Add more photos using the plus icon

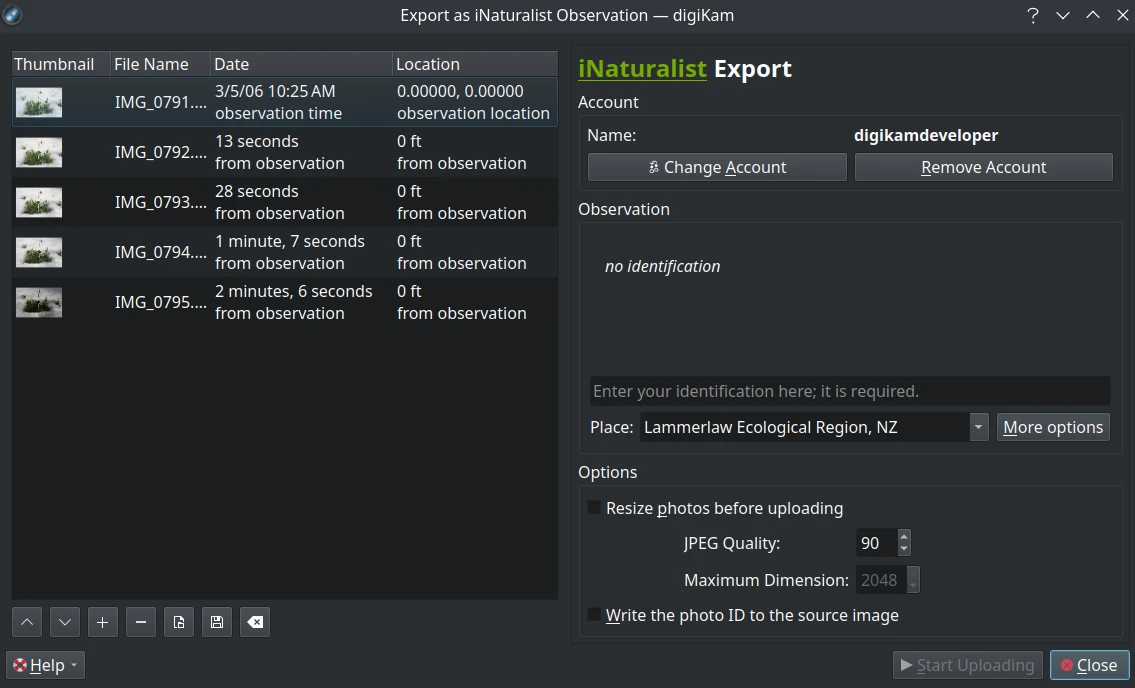coord(103,621)
